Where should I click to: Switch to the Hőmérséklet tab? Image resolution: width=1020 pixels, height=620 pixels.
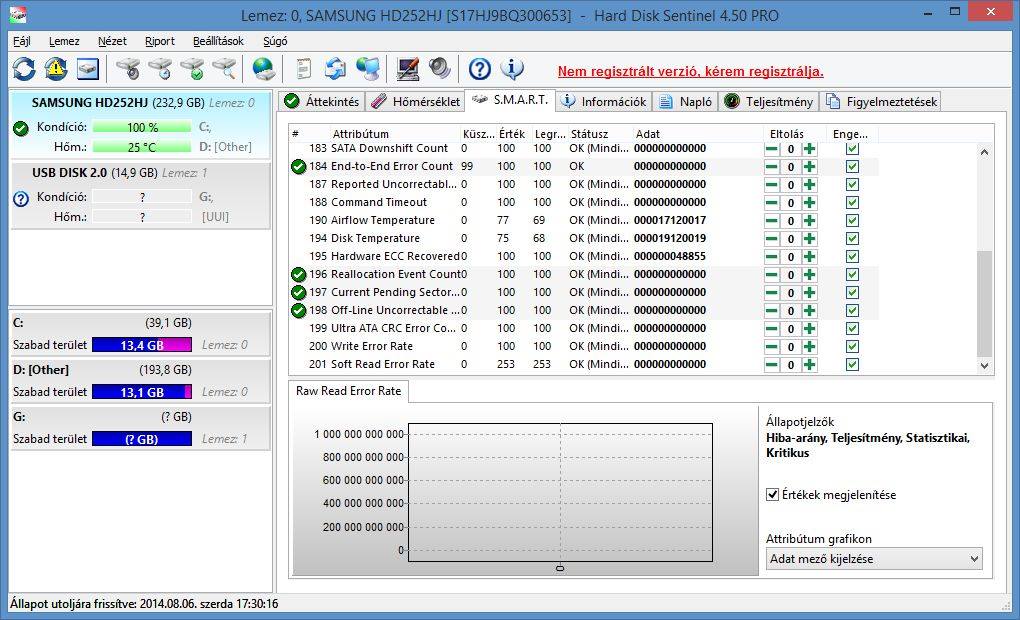(x=416, y=101)
